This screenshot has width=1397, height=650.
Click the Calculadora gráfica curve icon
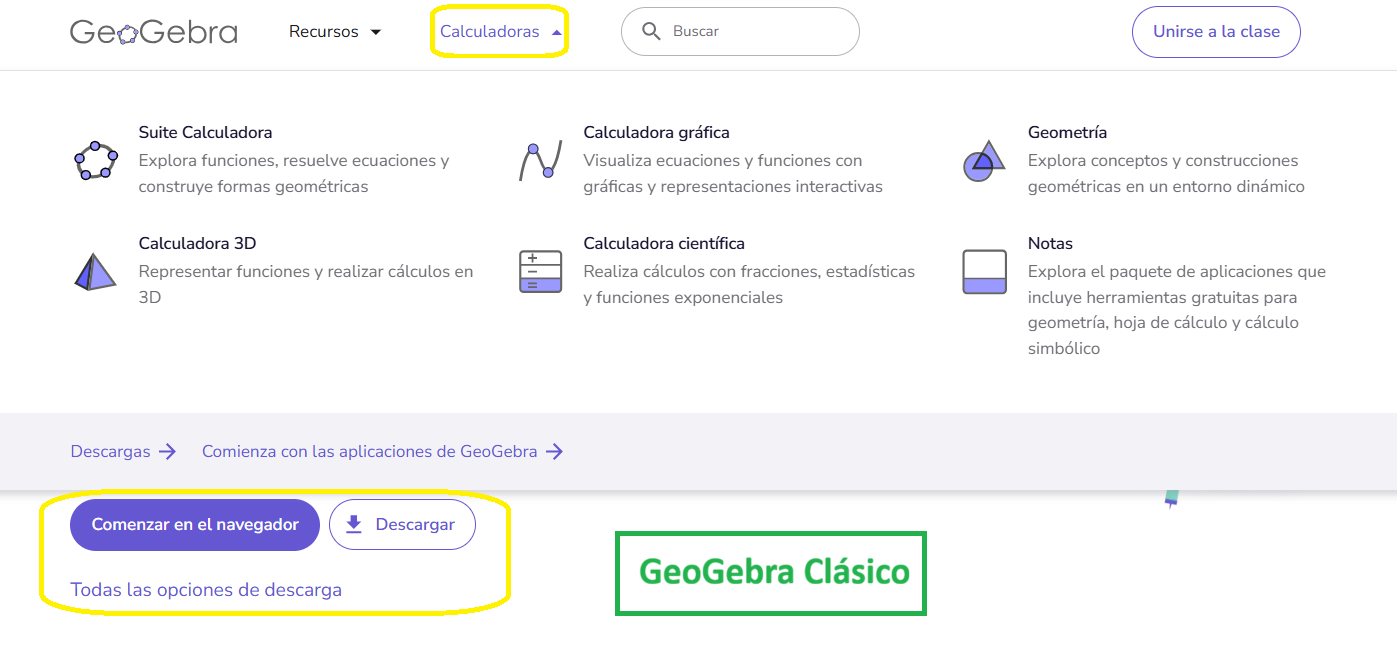[x=540, y=160]
